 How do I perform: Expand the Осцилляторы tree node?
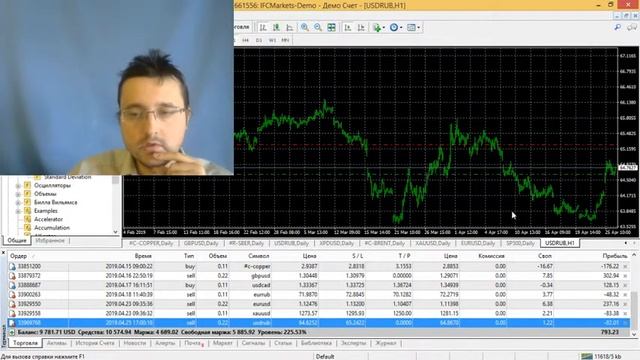coord(18,186)
